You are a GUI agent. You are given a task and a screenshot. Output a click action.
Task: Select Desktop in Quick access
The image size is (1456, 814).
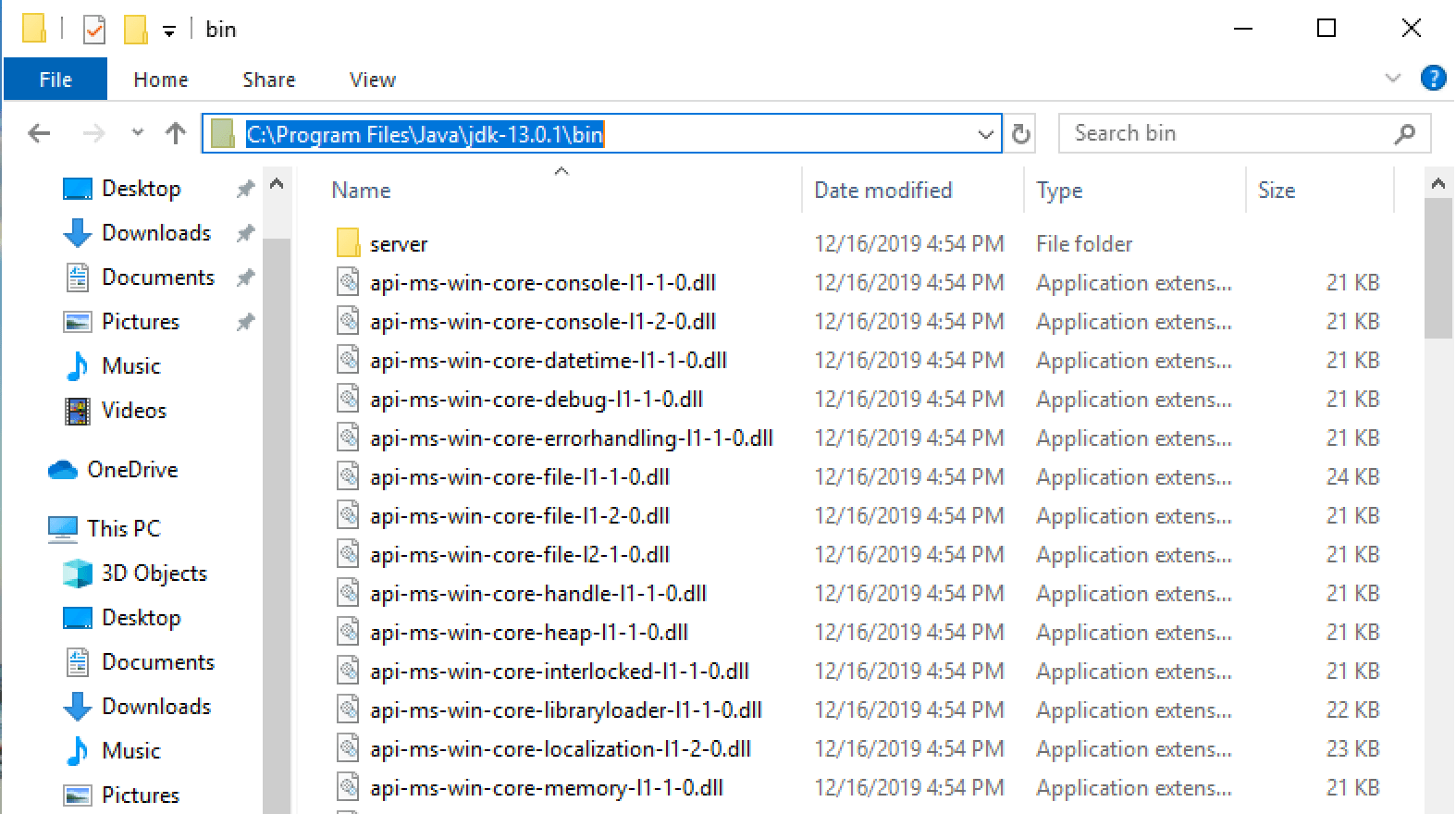141,189
